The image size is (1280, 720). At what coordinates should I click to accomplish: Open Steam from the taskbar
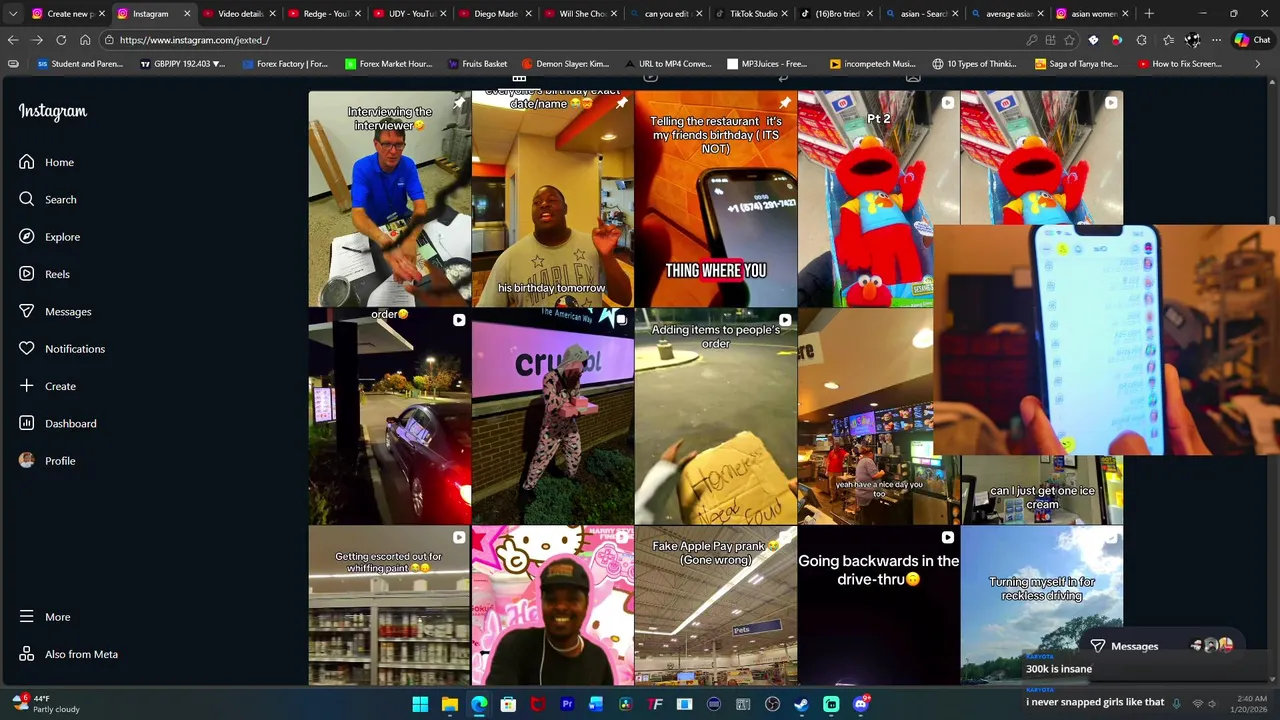tap(801, 704)
